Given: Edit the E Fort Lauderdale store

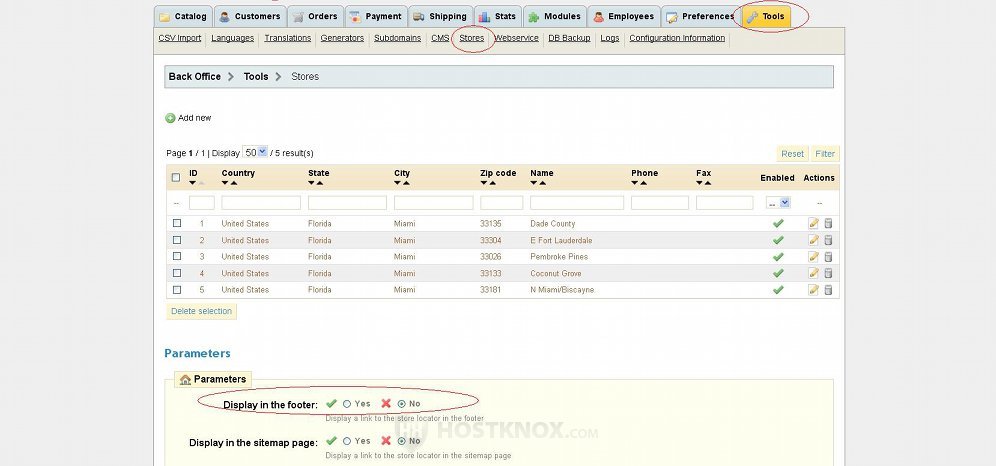Looking at the screenshot, I should (x=813, y=240).
